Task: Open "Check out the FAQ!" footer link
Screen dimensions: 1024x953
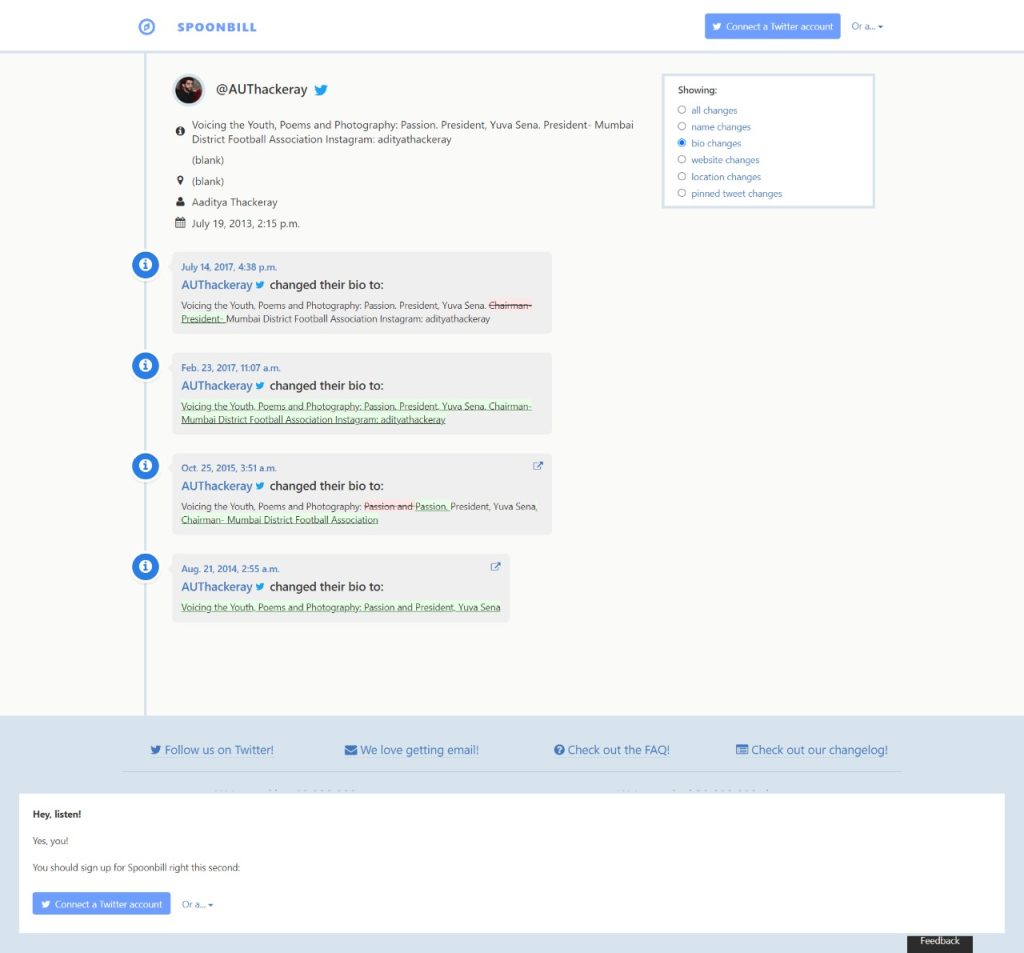Action: point(611,750)
